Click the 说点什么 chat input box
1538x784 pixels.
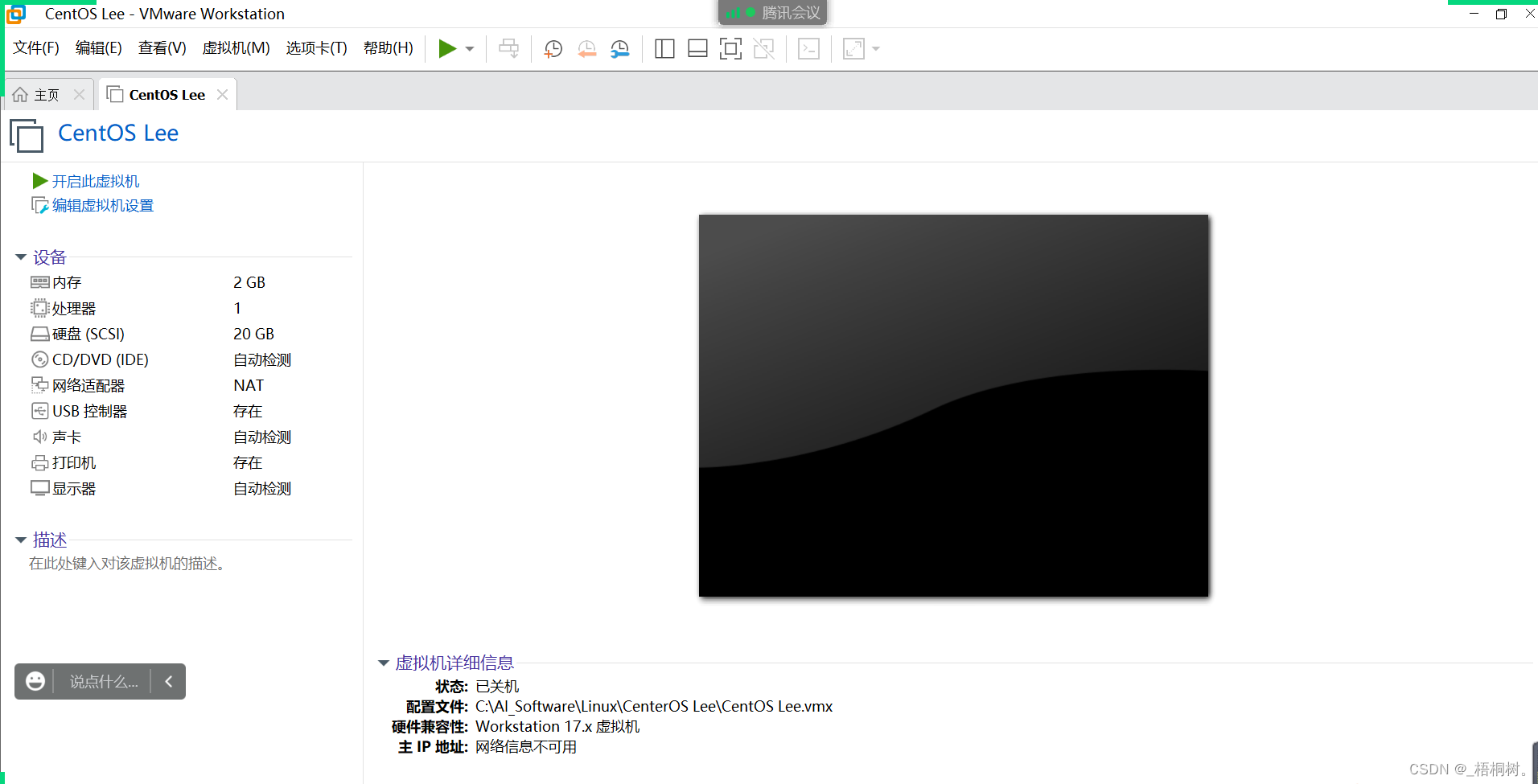click(x=101, y=681)
